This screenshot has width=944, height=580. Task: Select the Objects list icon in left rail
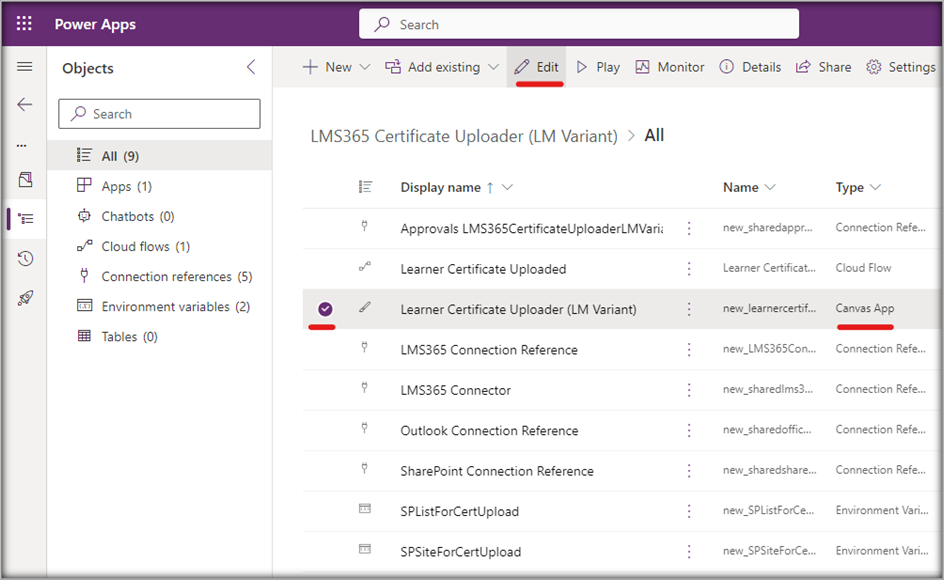25,218
